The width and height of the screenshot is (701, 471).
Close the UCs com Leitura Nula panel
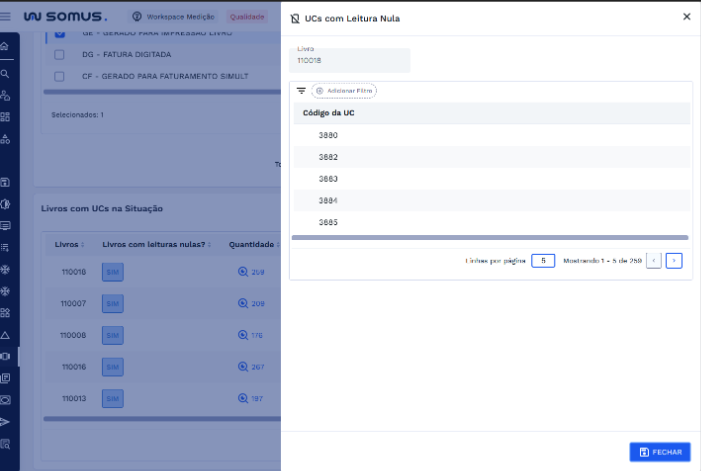687,17
